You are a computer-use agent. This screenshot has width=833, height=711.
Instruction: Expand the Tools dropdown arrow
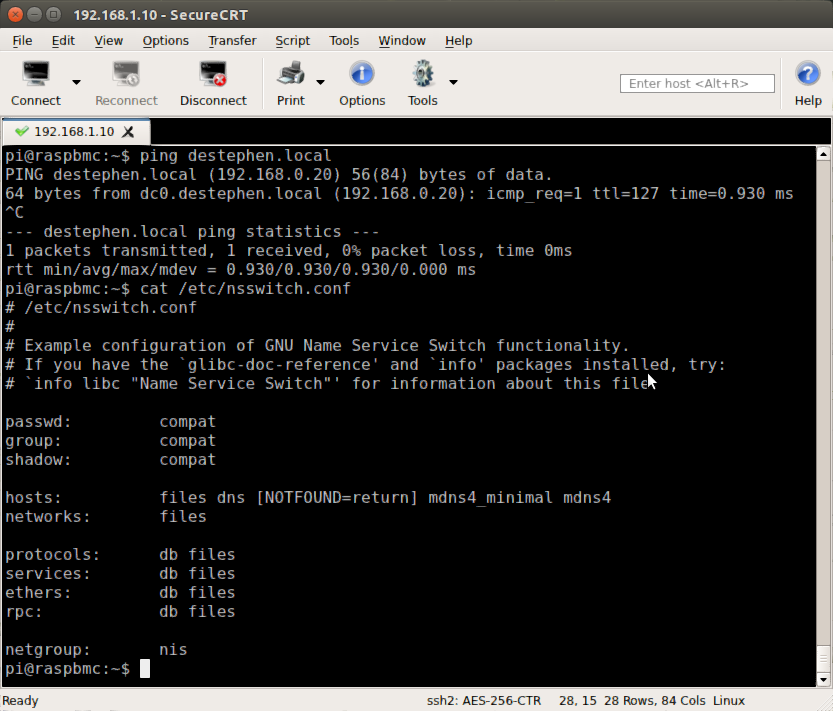tap(453, 82)
